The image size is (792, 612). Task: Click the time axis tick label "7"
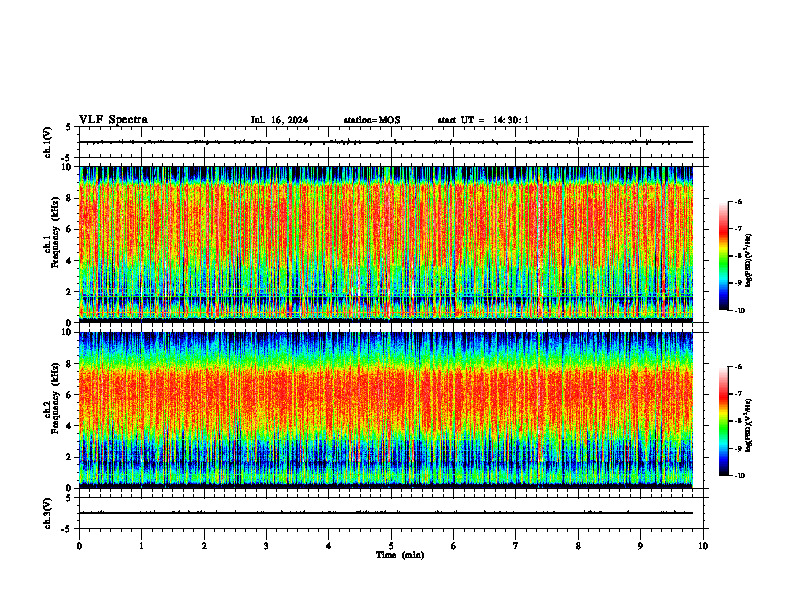pos(516,546)
